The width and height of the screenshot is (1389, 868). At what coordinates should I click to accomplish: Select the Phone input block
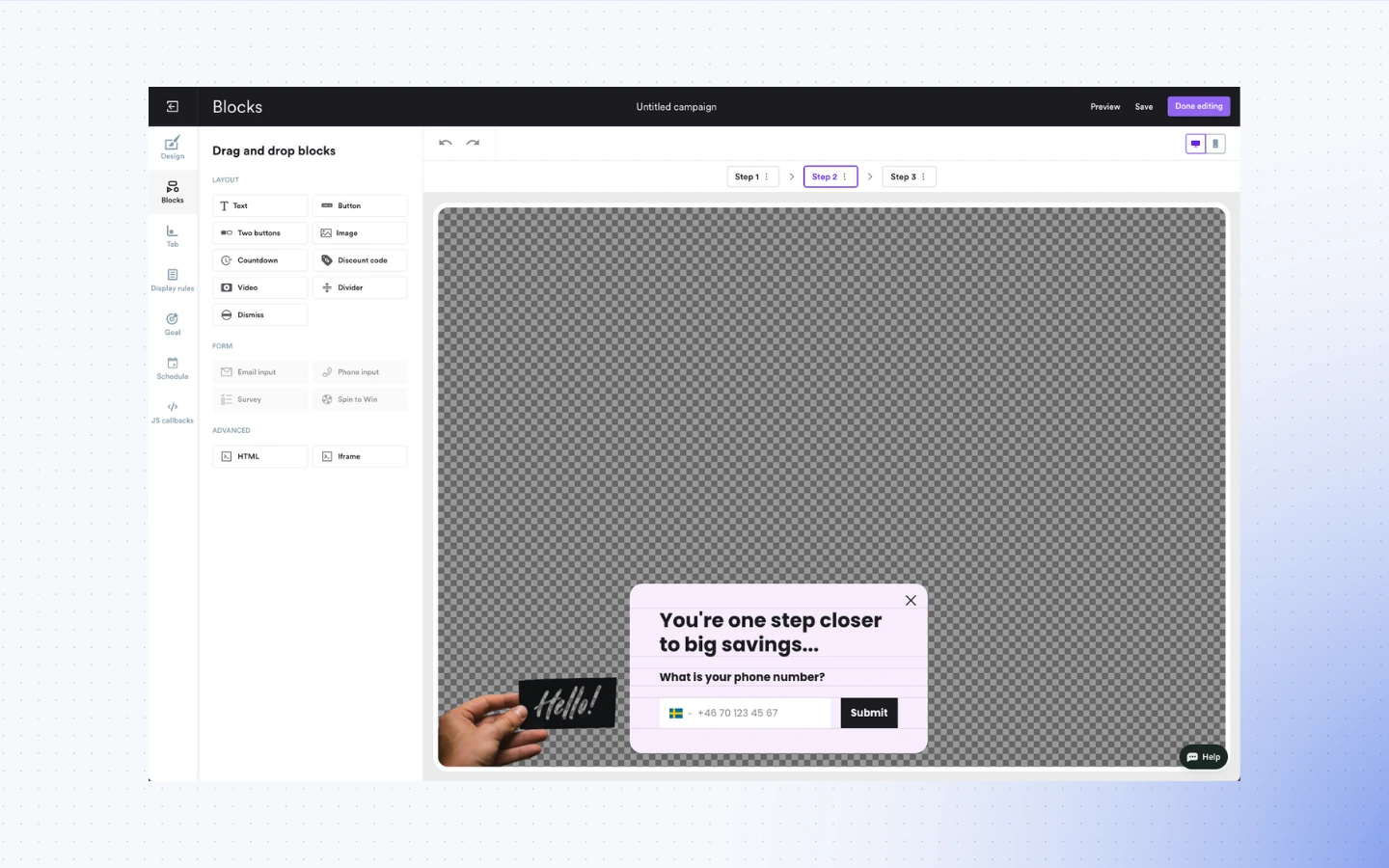pyautogui.click(x=360, y=372)
